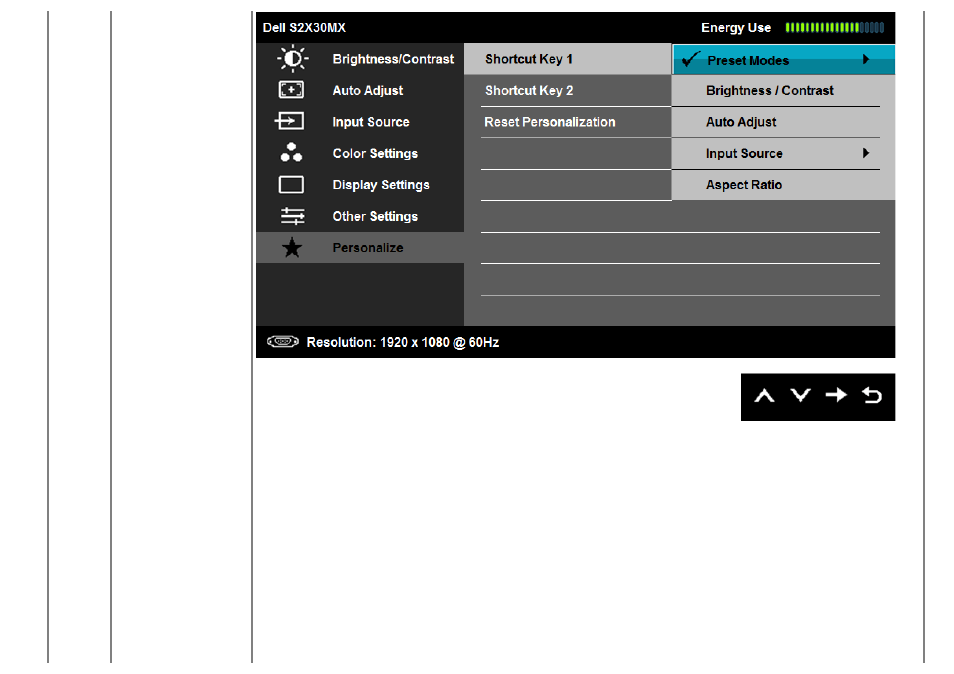Expand the Preset Modes submenu arrow

tap(866, 59)
